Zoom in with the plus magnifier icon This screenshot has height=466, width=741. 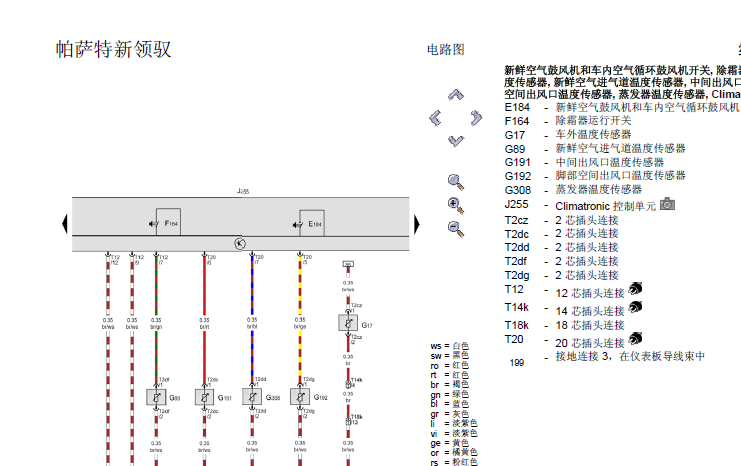[x=456, y=206]
